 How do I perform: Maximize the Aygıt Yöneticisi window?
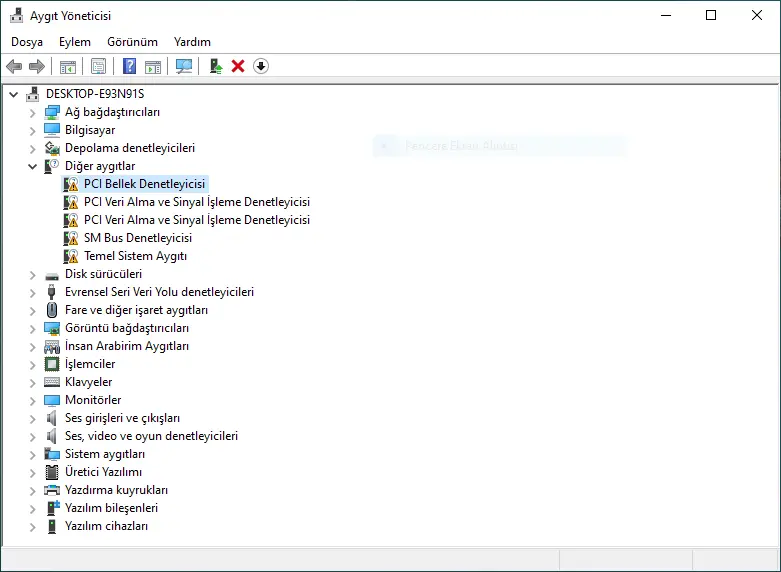[711, 15]
